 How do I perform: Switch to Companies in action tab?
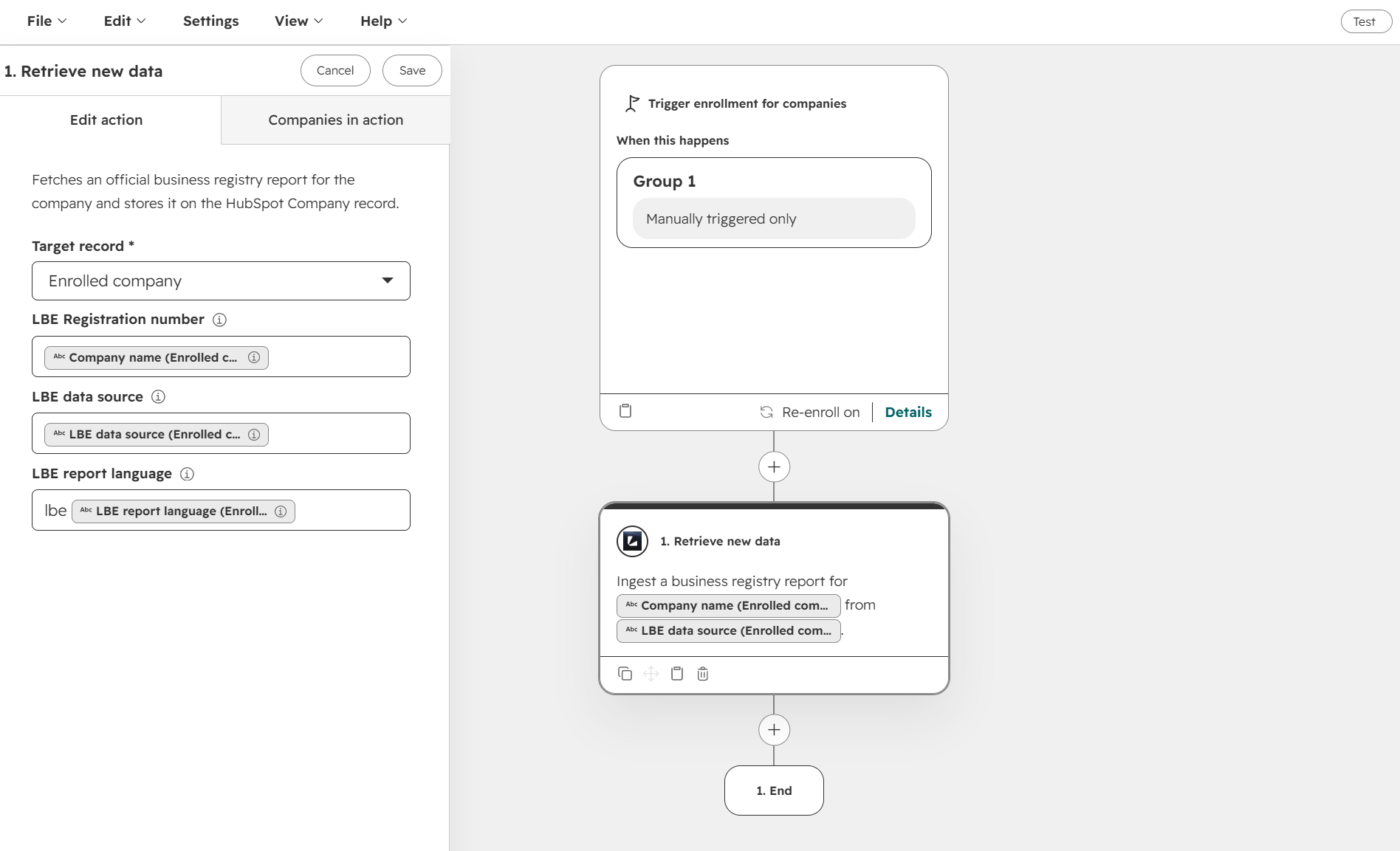click(335, 120)
